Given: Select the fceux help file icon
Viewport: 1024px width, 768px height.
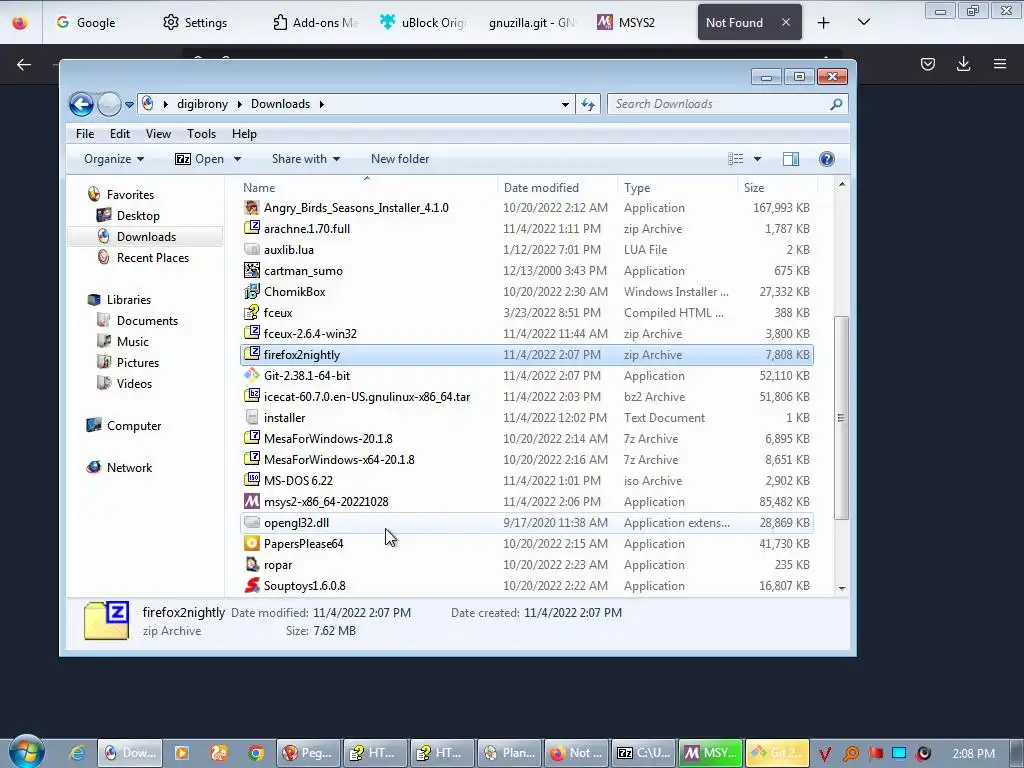Looking at the screenshot, I should 251,312.
